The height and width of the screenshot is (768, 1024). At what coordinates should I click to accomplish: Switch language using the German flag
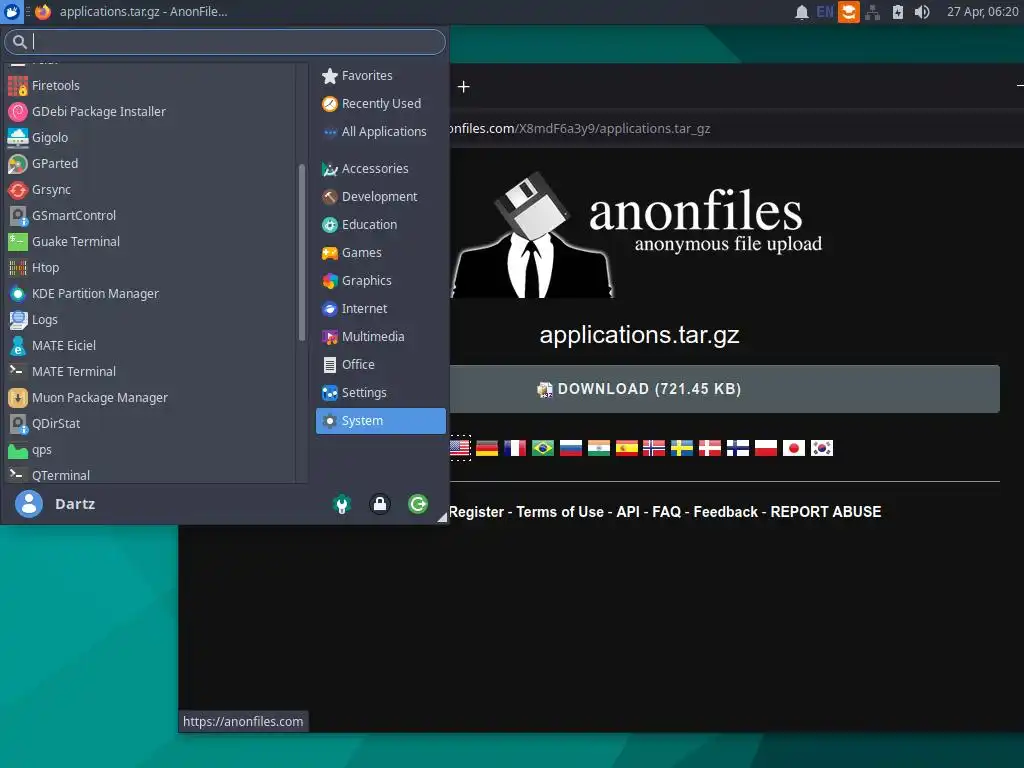[487, 448]
